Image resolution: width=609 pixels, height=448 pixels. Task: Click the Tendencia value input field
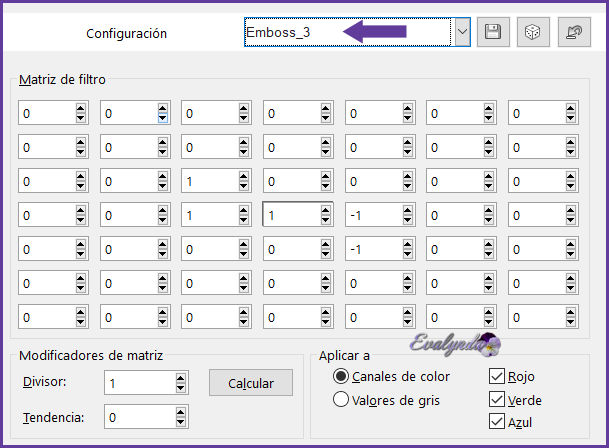point(137,416)
